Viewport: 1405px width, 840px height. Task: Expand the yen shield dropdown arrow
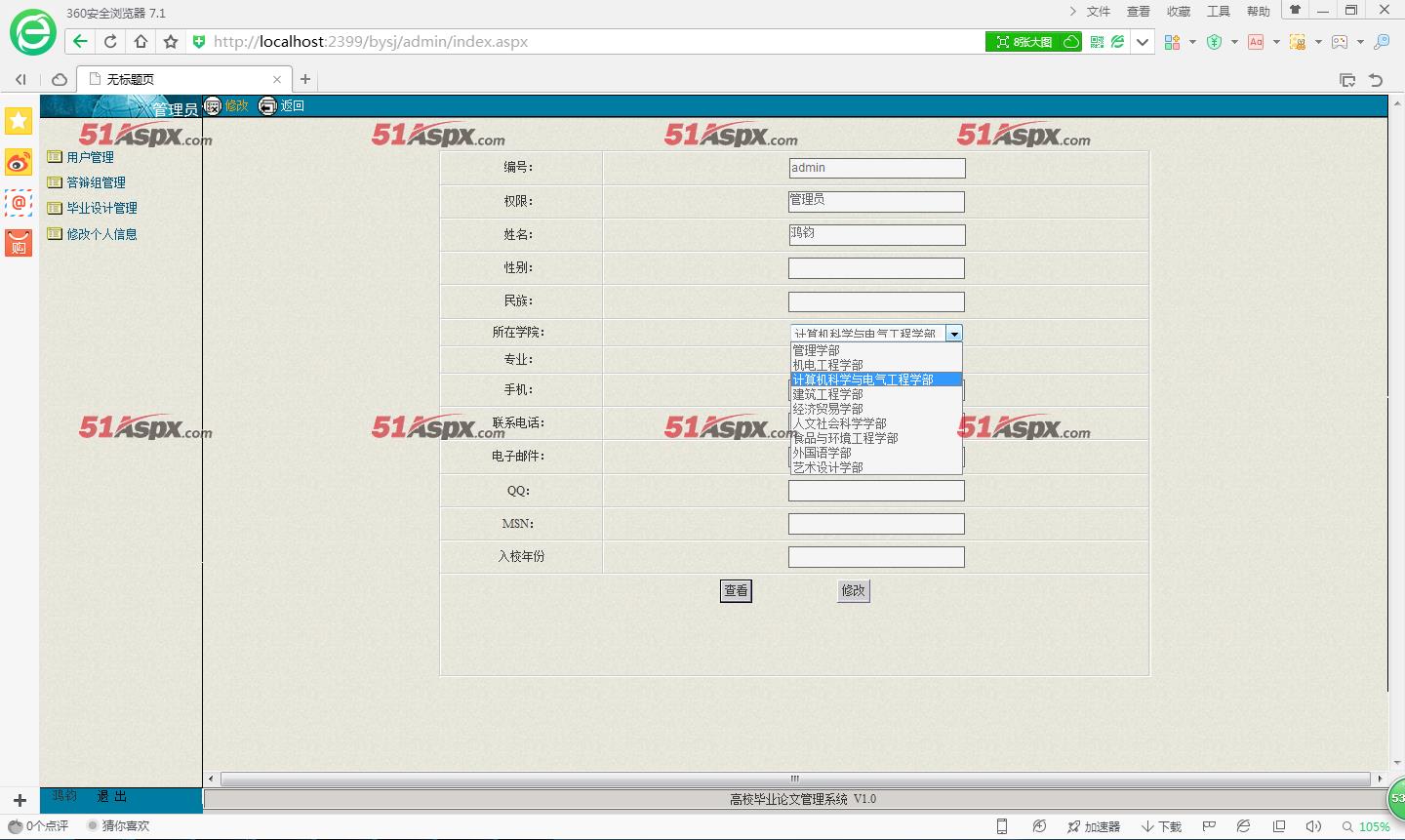pyautogui.click(x=1234, y=42)
